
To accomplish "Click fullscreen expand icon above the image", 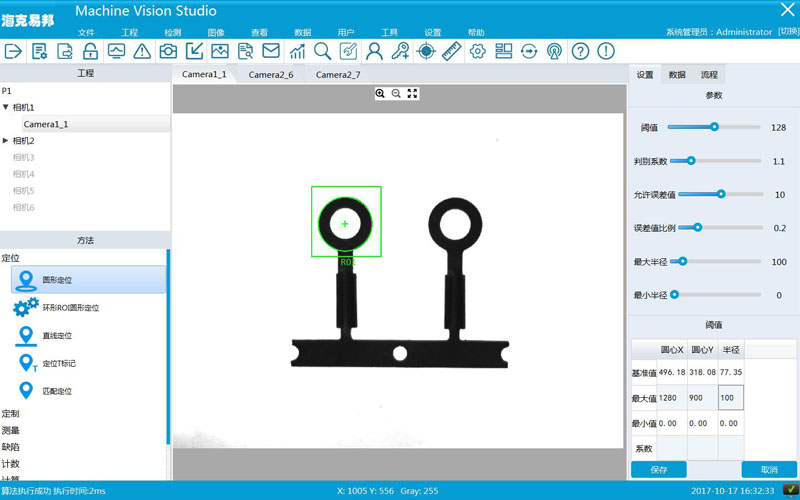I will [x=412, y=93].
